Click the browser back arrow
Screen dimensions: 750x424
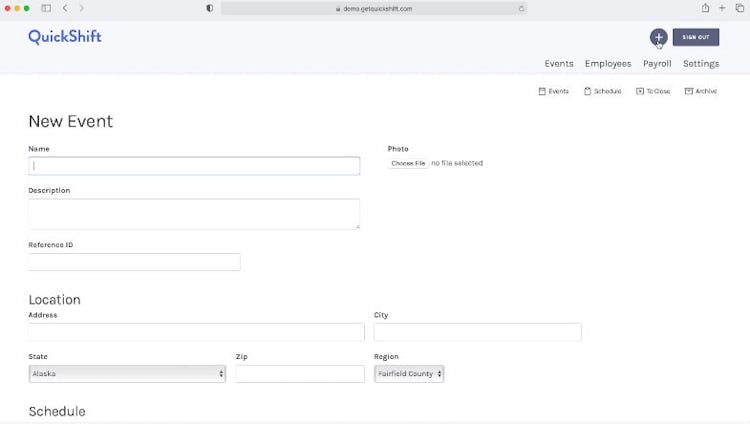click(x=66, y=8)
